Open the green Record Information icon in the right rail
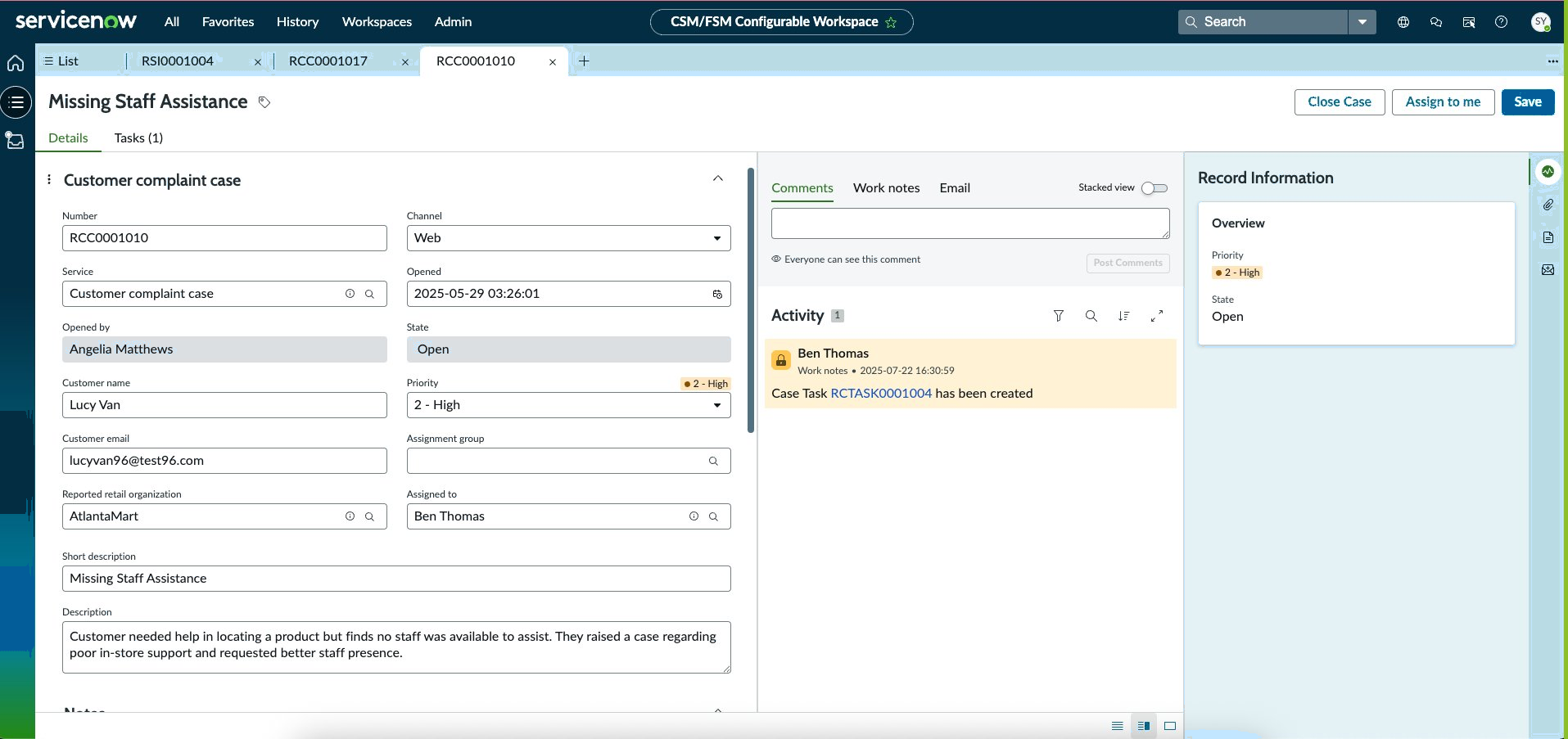1568x739 pixels. [x=1548, y=172]
